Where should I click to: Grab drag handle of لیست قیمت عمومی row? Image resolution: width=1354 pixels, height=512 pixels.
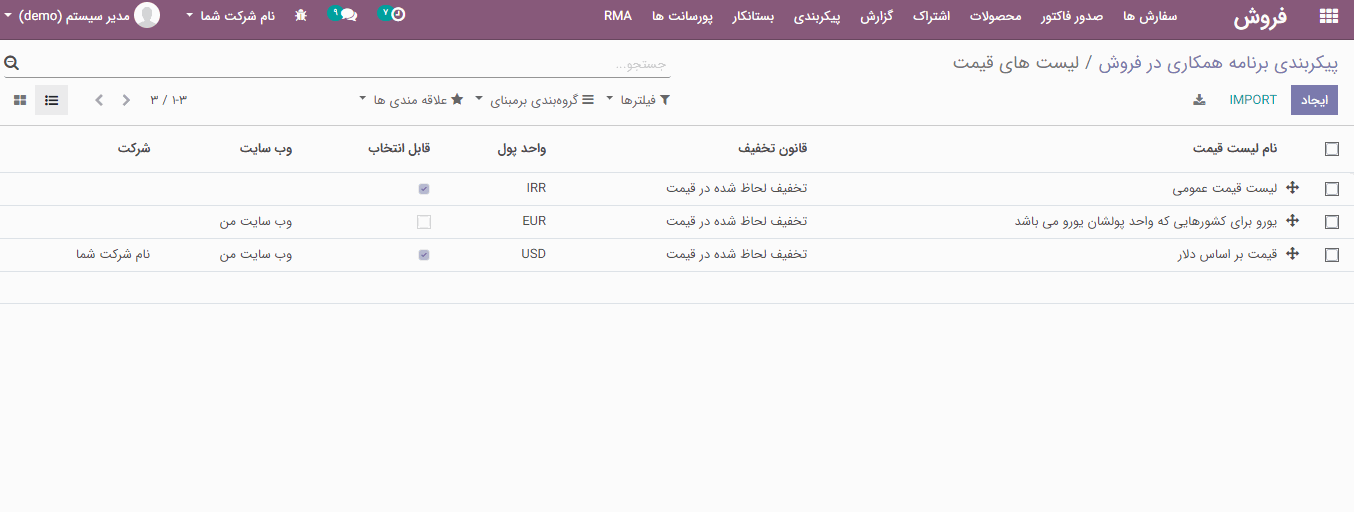(1292, 188)
